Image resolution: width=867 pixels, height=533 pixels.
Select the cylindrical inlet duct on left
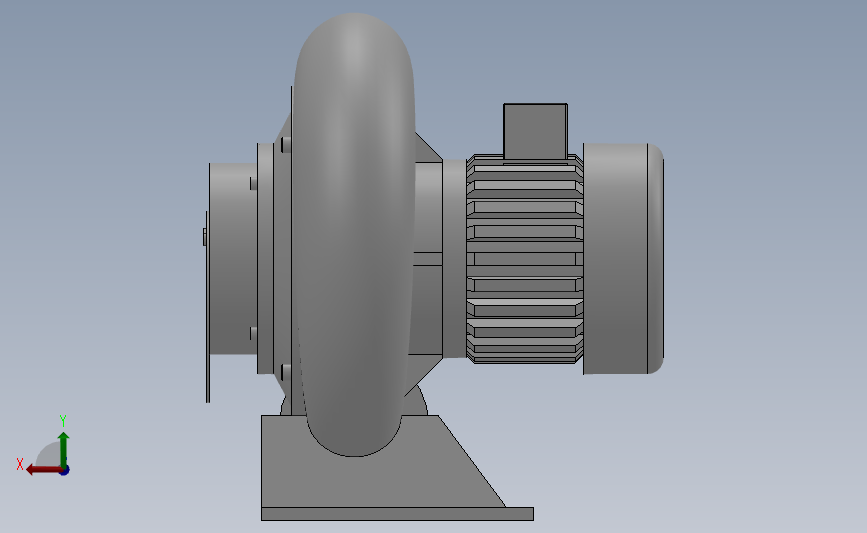point(233,260)
